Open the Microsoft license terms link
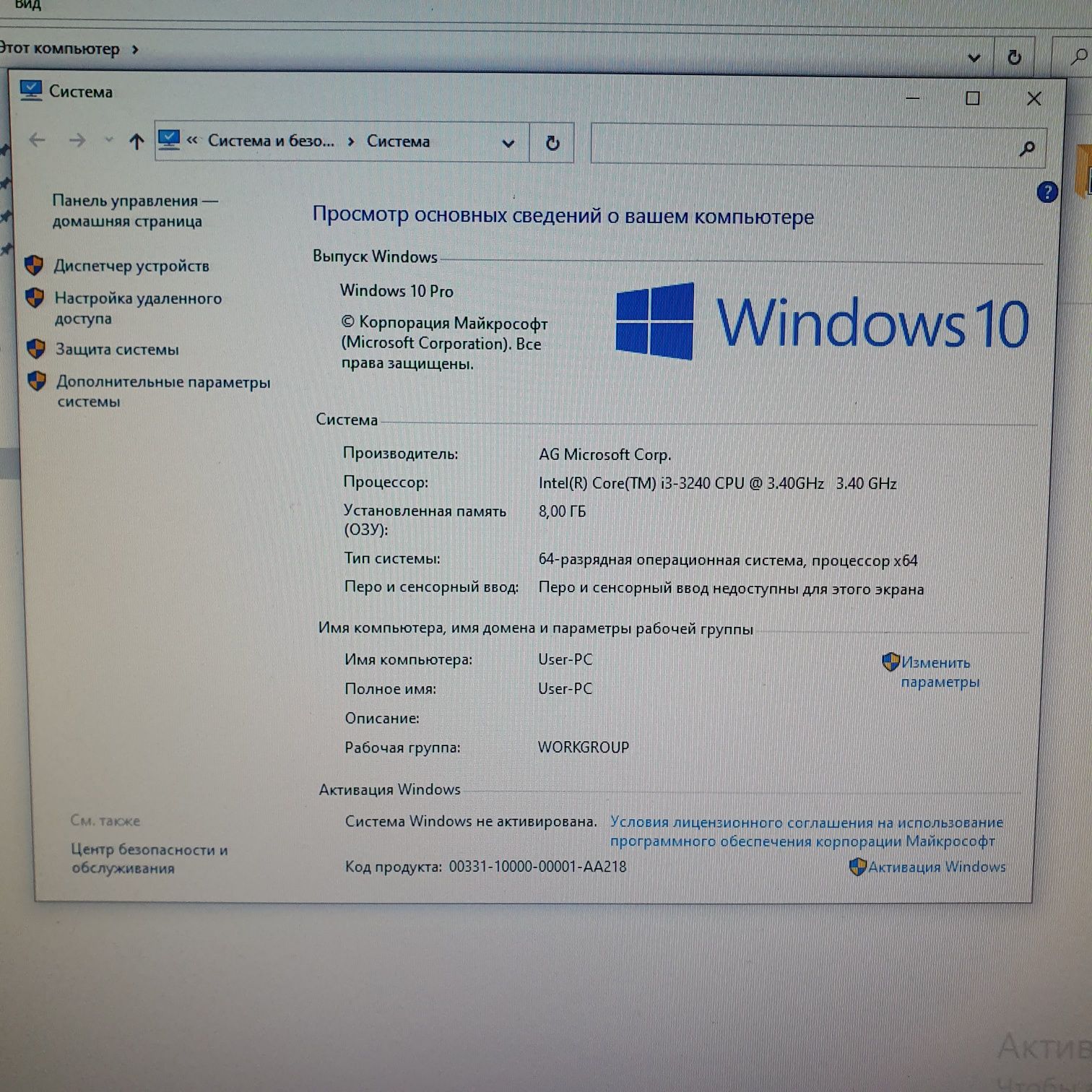This screenshot has width=1092, height=1092. (806, 831)
